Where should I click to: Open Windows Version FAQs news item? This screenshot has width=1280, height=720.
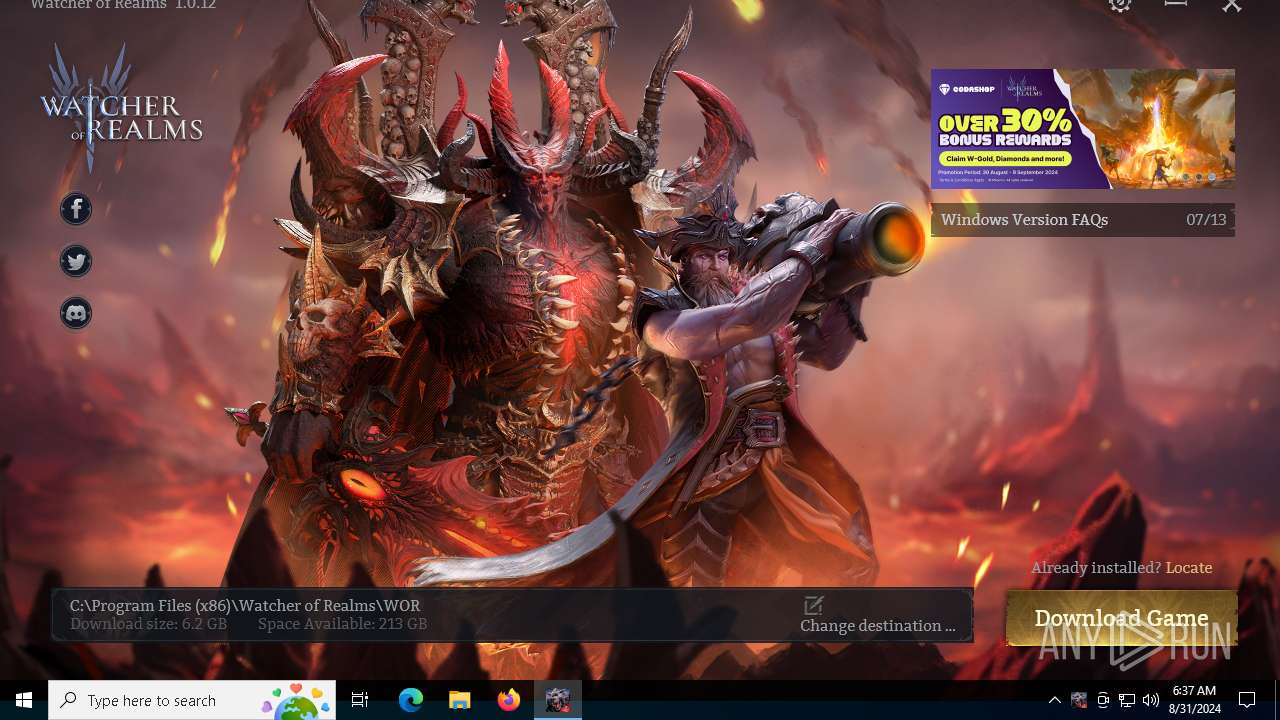[x=1083, y=220]
